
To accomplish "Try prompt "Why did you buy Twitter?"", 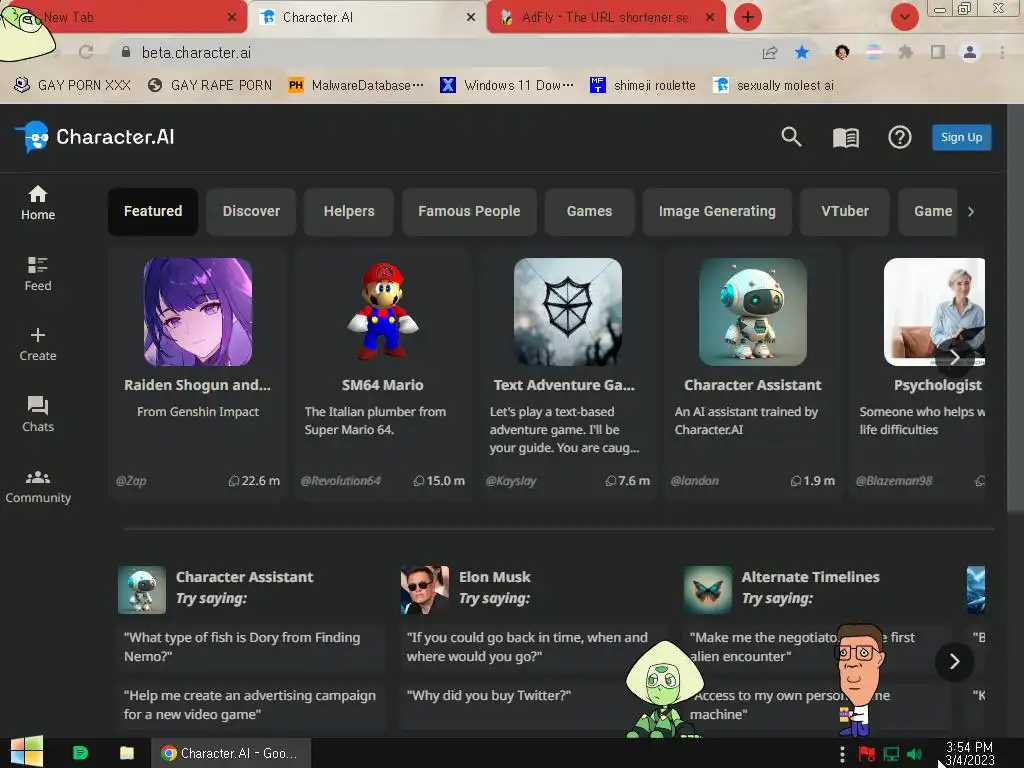I will 534,705.
